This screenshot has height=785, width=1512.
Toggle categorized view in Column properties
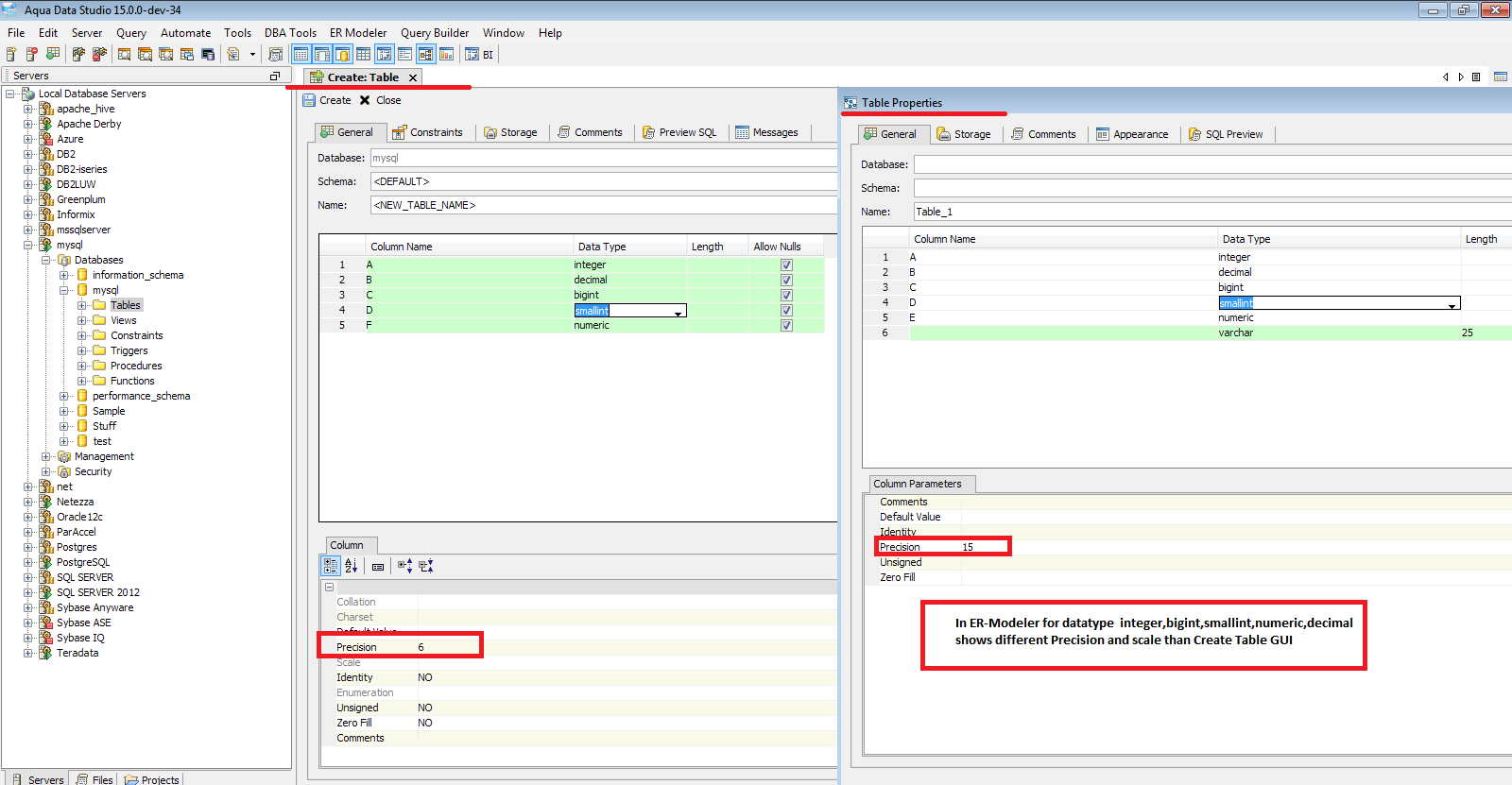[331, 566]
